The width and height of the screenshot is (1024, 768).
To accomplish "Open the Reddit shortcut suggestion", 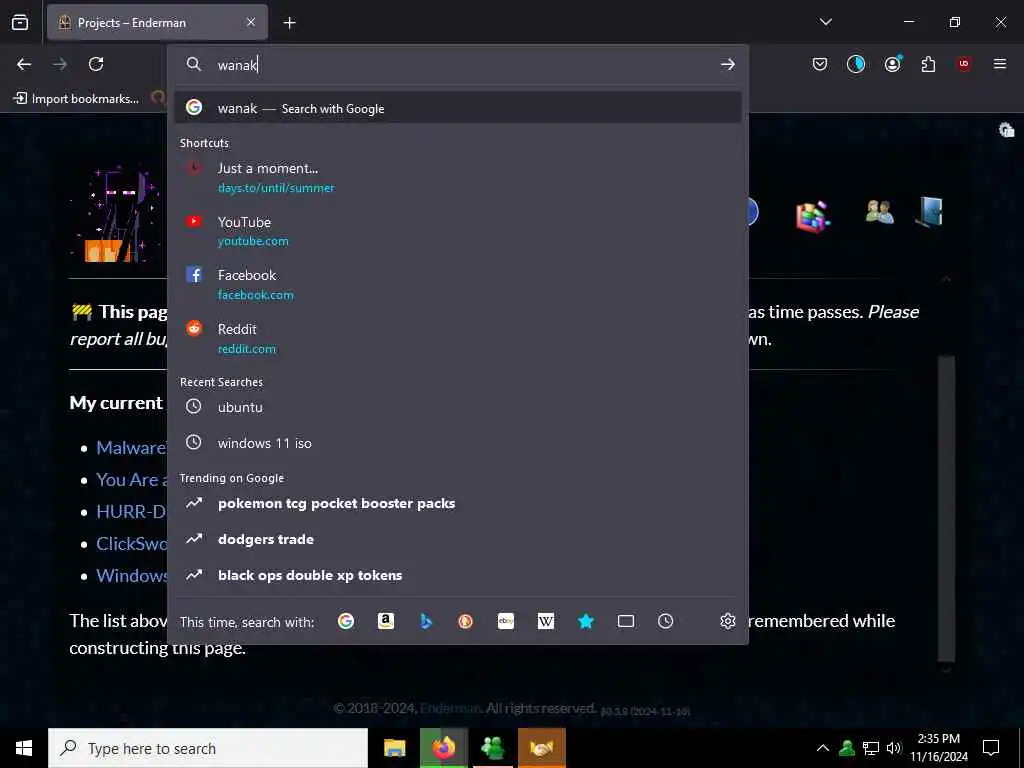I will pos(458,338).
